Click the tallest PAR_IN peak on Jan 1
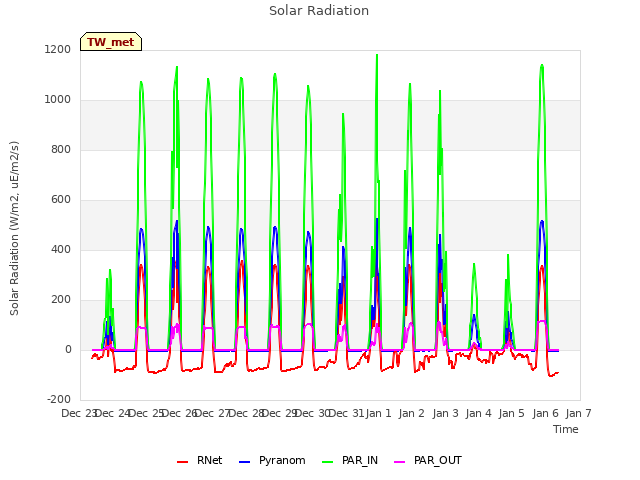Screen dimensions: 640x480 [377, 55]
